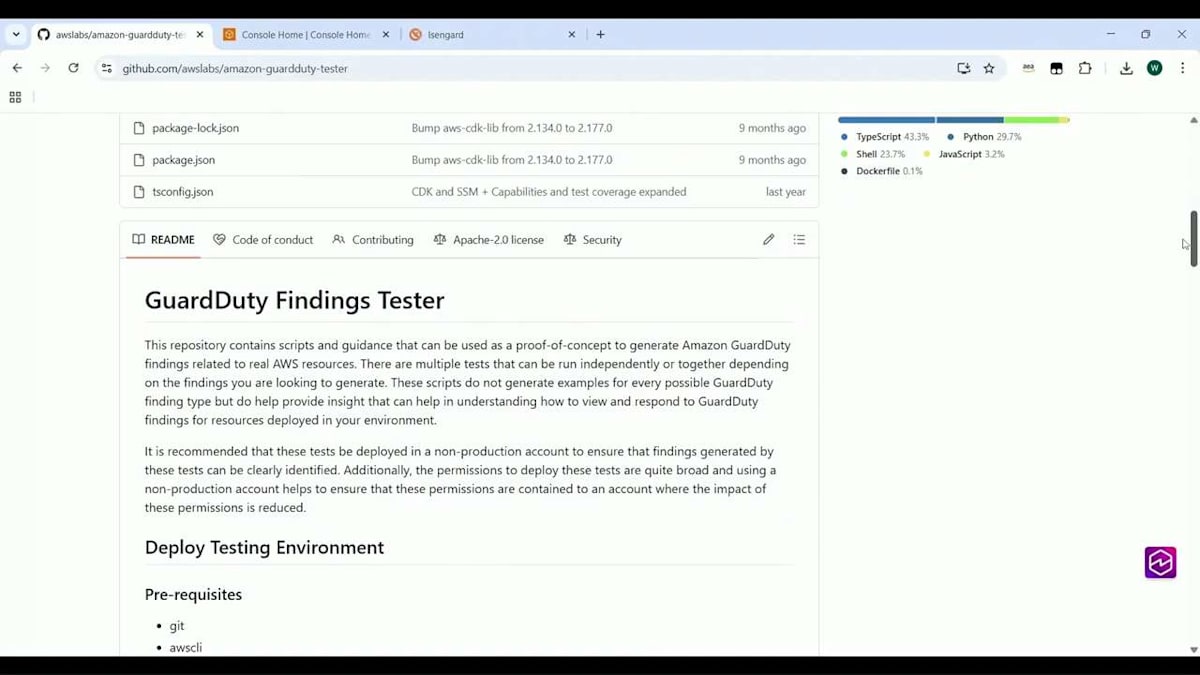Click the page vertical scrollbar thumb

(x=1193, y=238)
